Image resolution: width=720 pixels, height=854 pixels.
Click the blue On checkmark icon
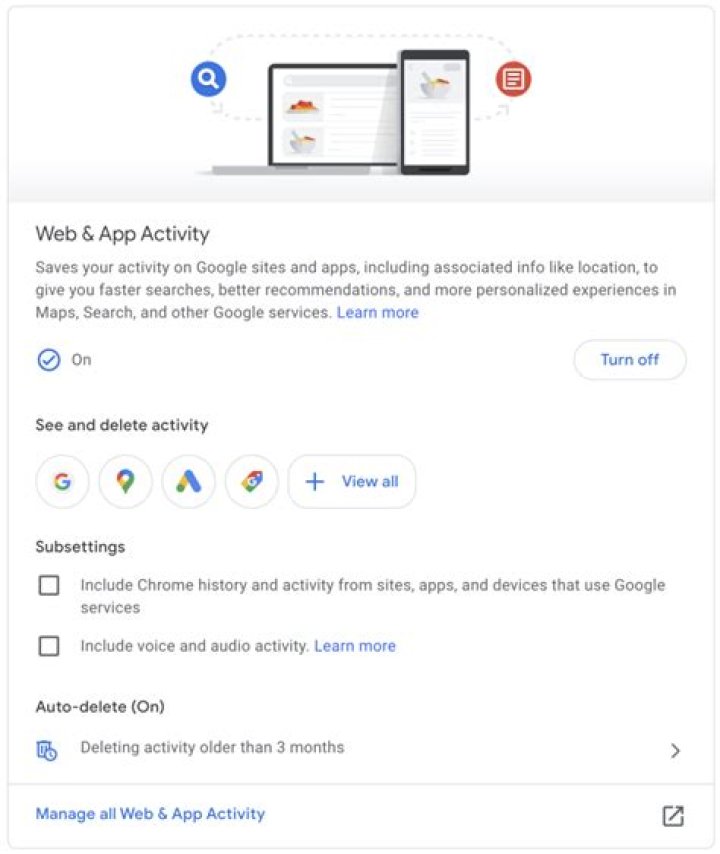tap(49, 360)
